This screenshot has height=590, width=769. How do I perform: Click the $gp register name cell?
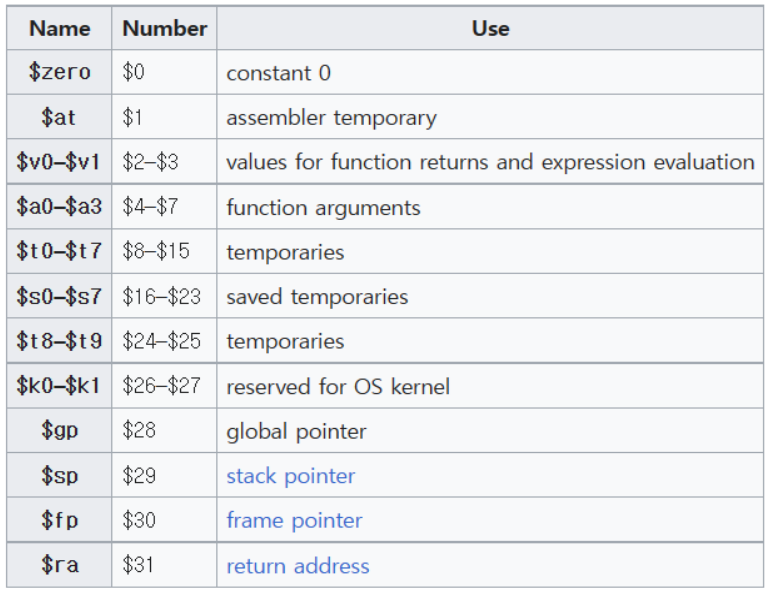[59, 431]
